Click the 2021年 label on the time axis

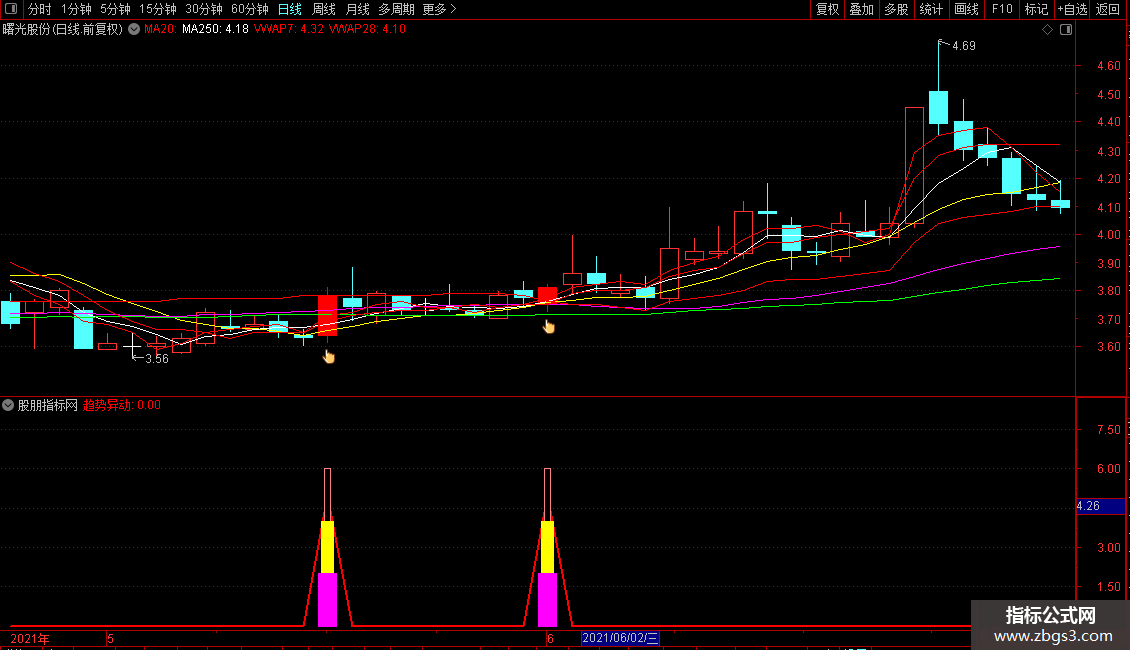30,638
